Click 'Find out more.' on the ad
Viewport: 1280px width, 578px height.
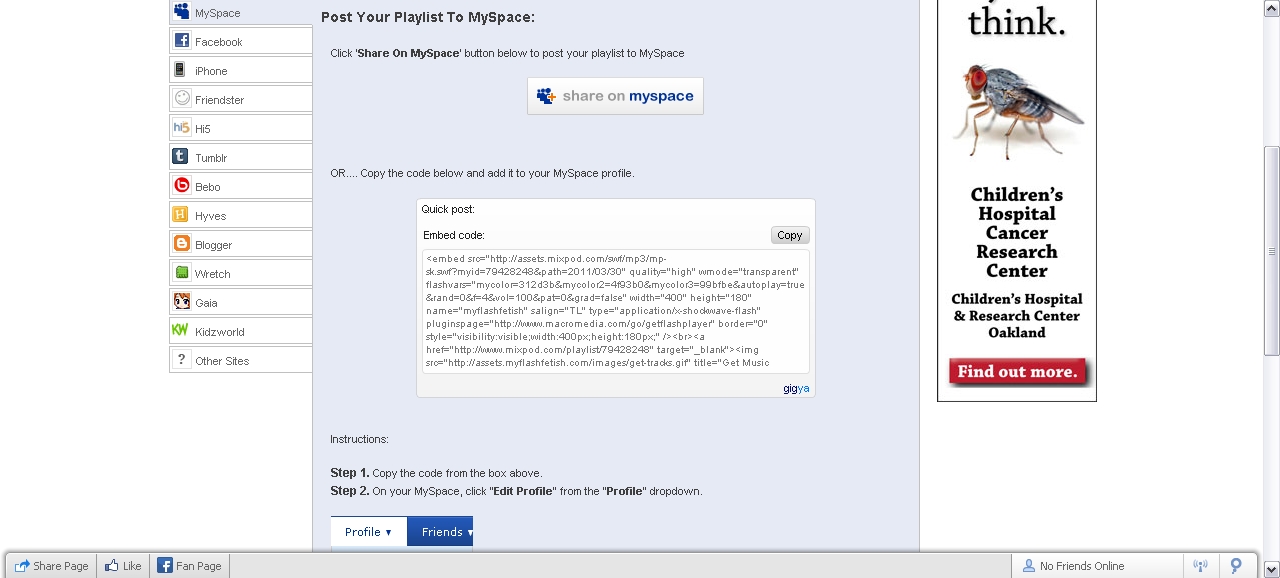pos(1018,372)
